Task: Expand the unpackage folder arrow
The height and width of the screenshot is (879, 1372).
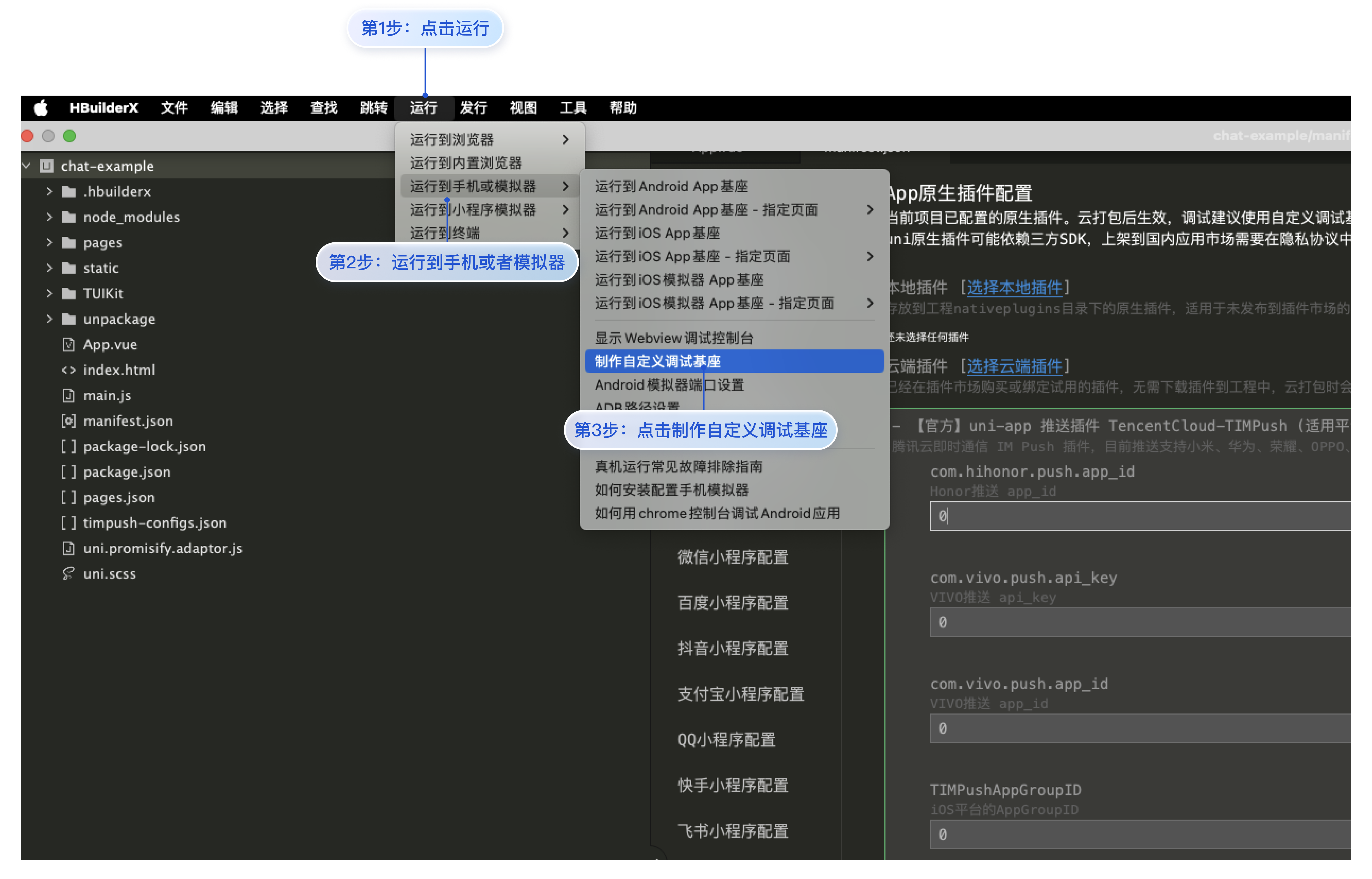Action: [50, 319]
